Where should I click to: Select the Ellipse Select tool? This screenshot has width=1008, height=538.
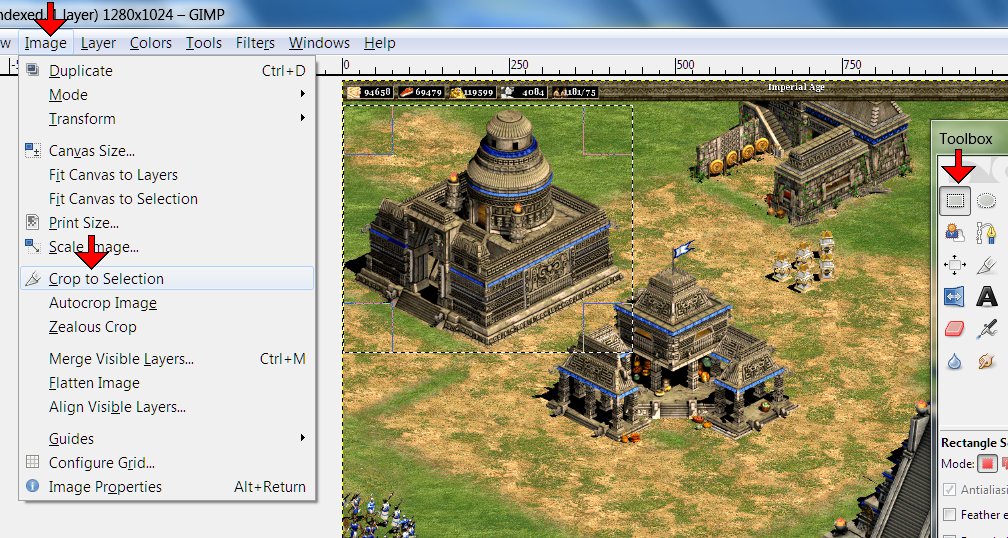986,200
